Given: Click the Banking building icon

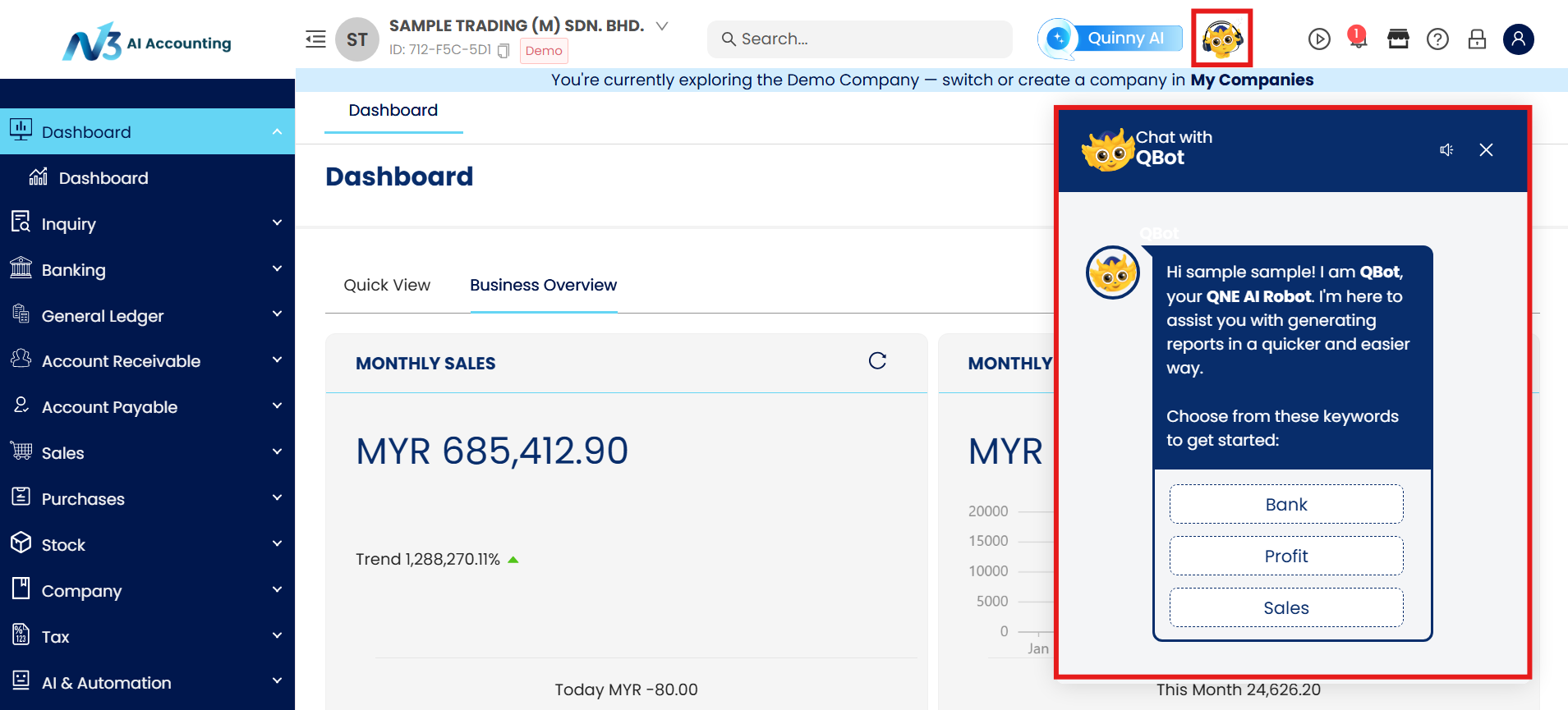Looking at the screenshot, I should point(21,268).
